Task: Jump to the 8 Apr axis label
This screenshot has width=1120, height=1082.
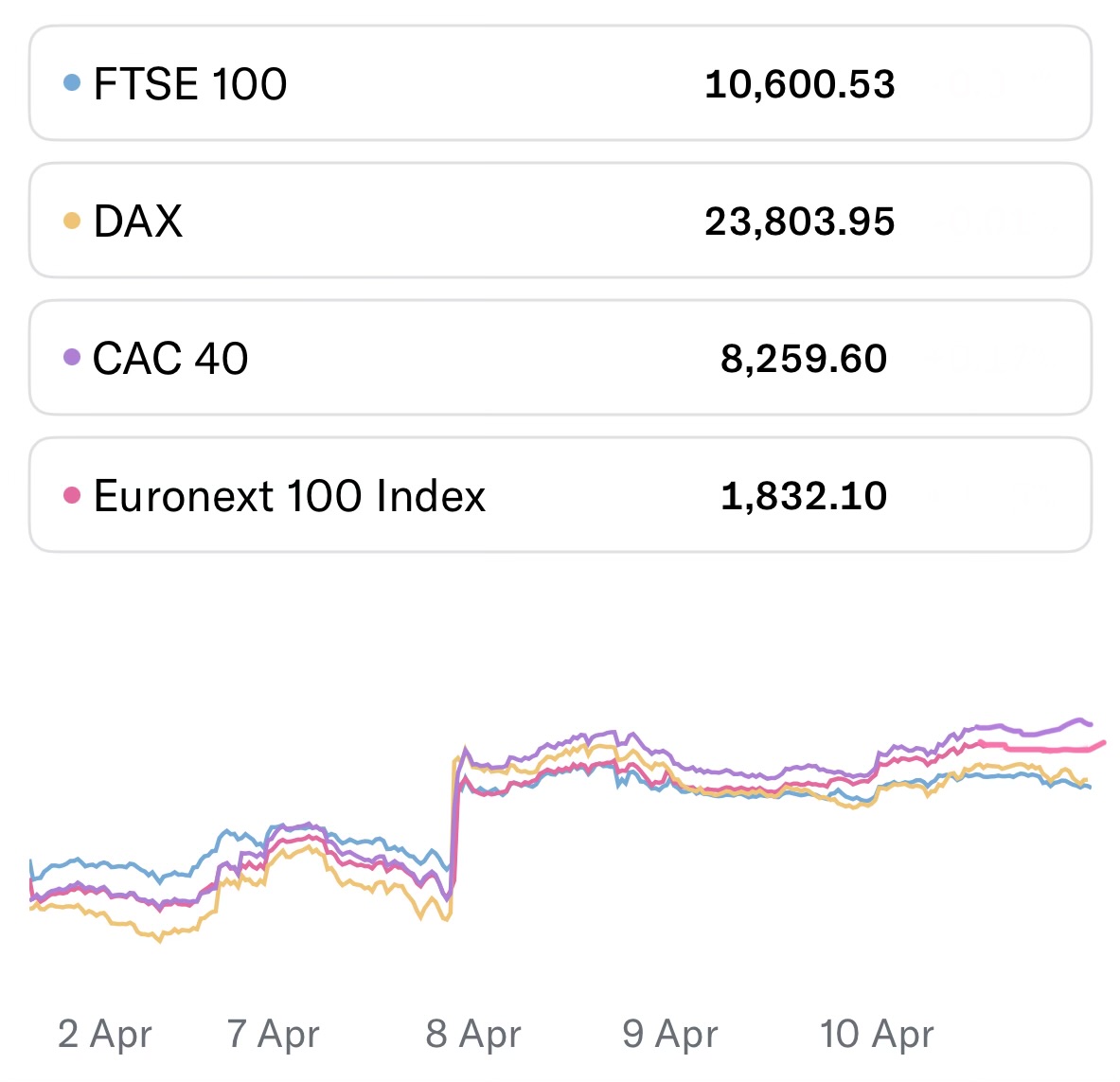Action: pyautogui.click(x=473, y=1034)
